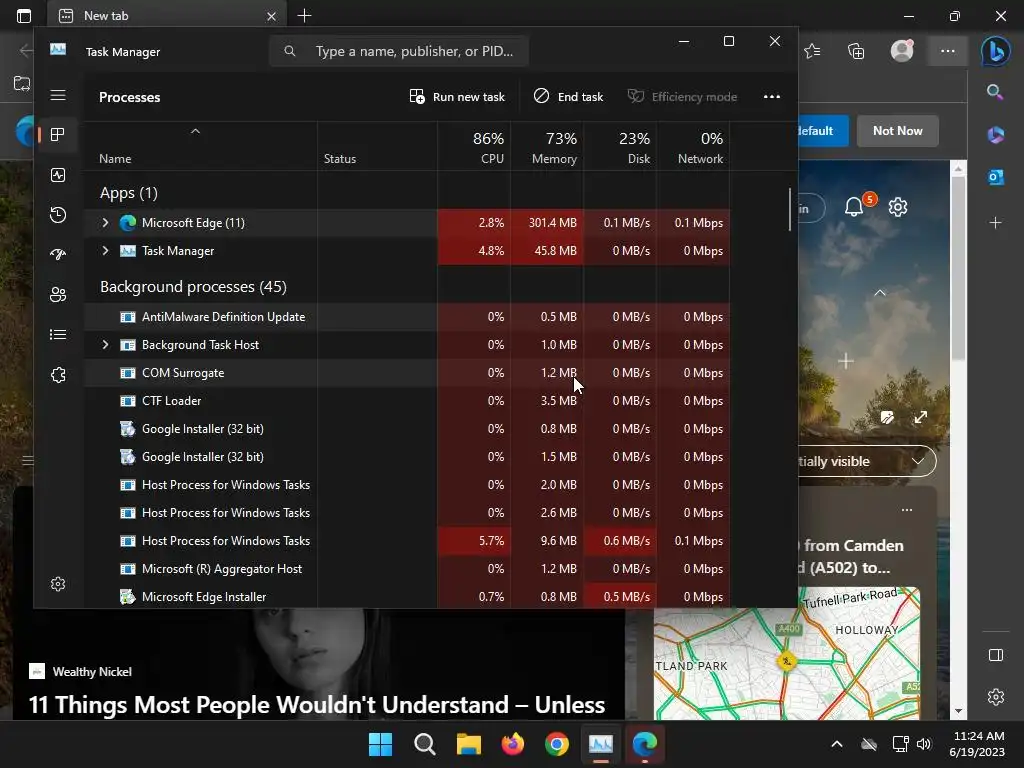Select Host Process row using 5.7% CPU
1024x768 pixels.
407,541
